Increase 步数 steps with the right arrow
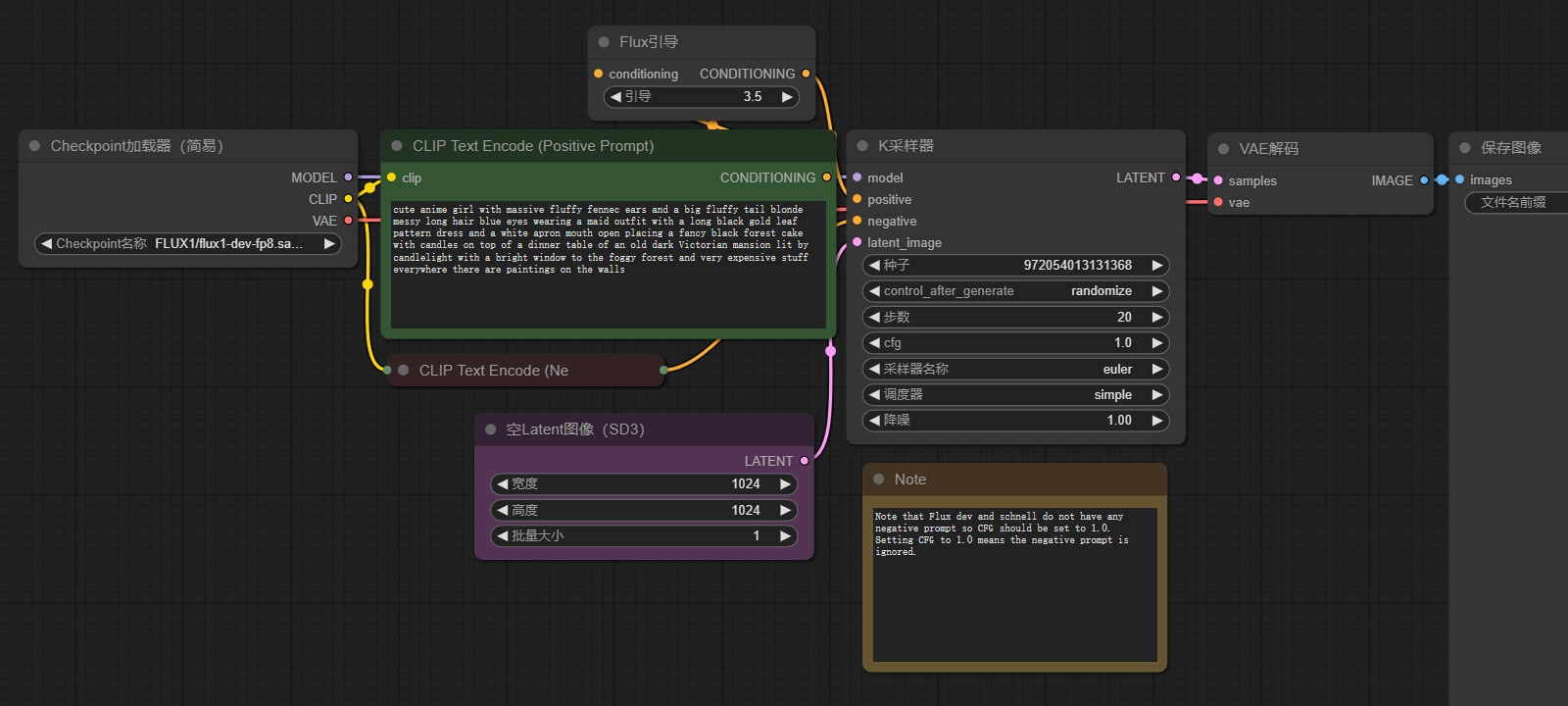1568x706 pixels. pyautogui.click(x=1157, y=317)
